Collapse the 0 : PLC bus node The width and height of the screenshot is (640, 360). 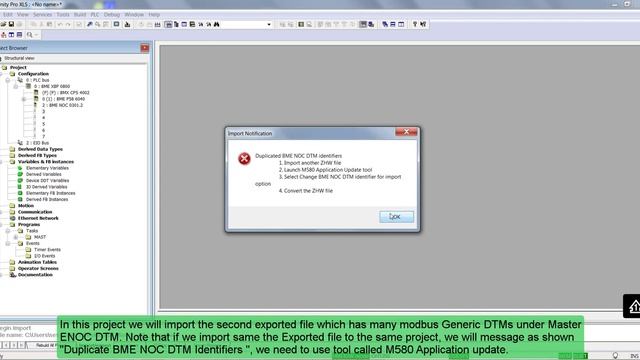8,80
